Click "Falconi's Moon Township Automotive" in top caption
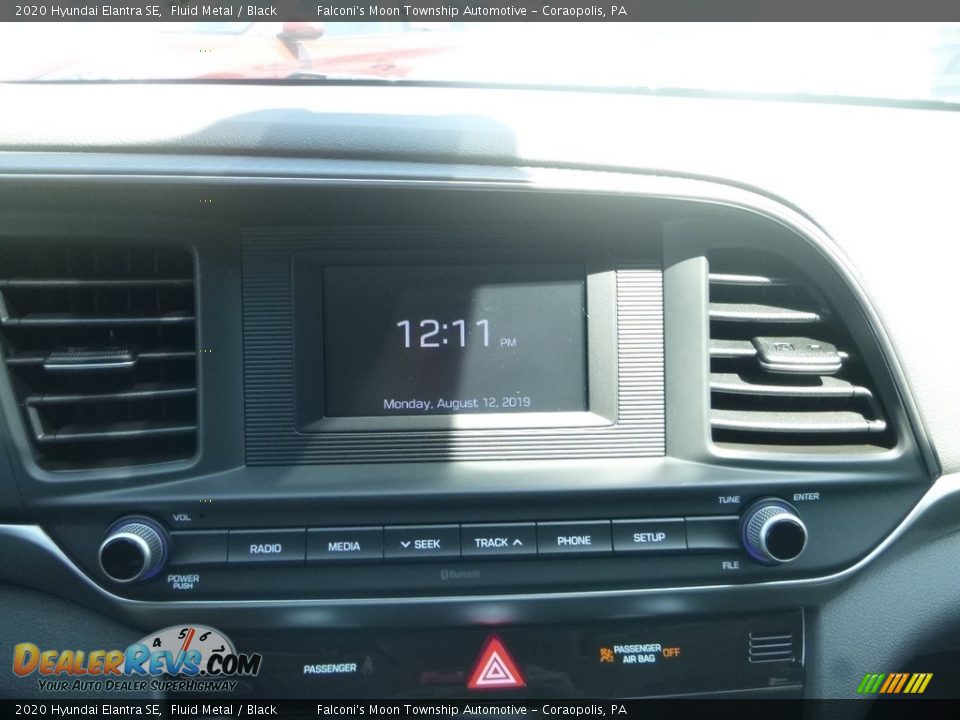The image size is (960, 720). point(421,10)
